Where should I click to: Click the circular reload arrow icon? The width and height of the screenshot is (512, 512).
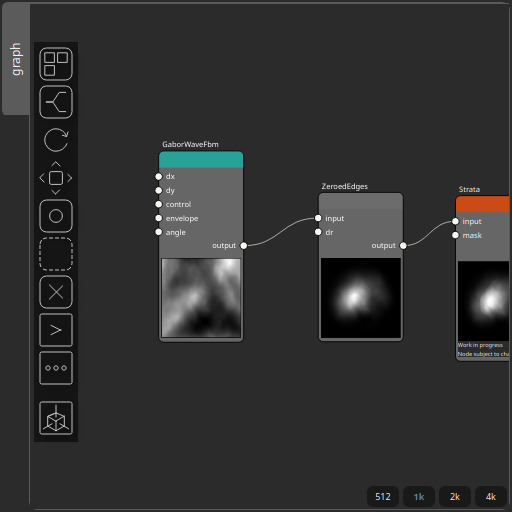point(56,140)
